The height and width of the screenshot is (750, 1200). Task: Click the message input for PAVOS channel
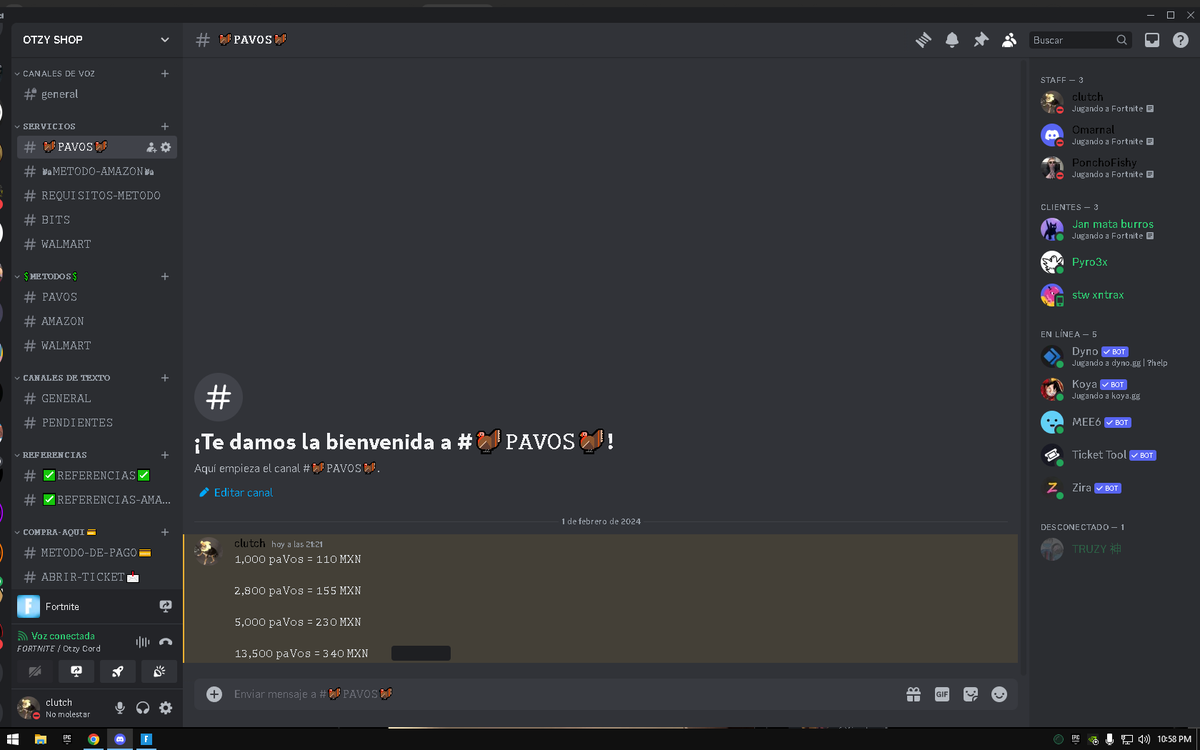click(x=560, y=694)
